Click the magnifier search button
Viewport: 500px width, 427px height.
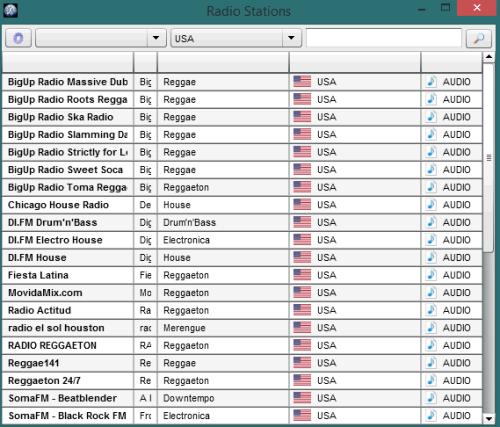pos(479,38)
